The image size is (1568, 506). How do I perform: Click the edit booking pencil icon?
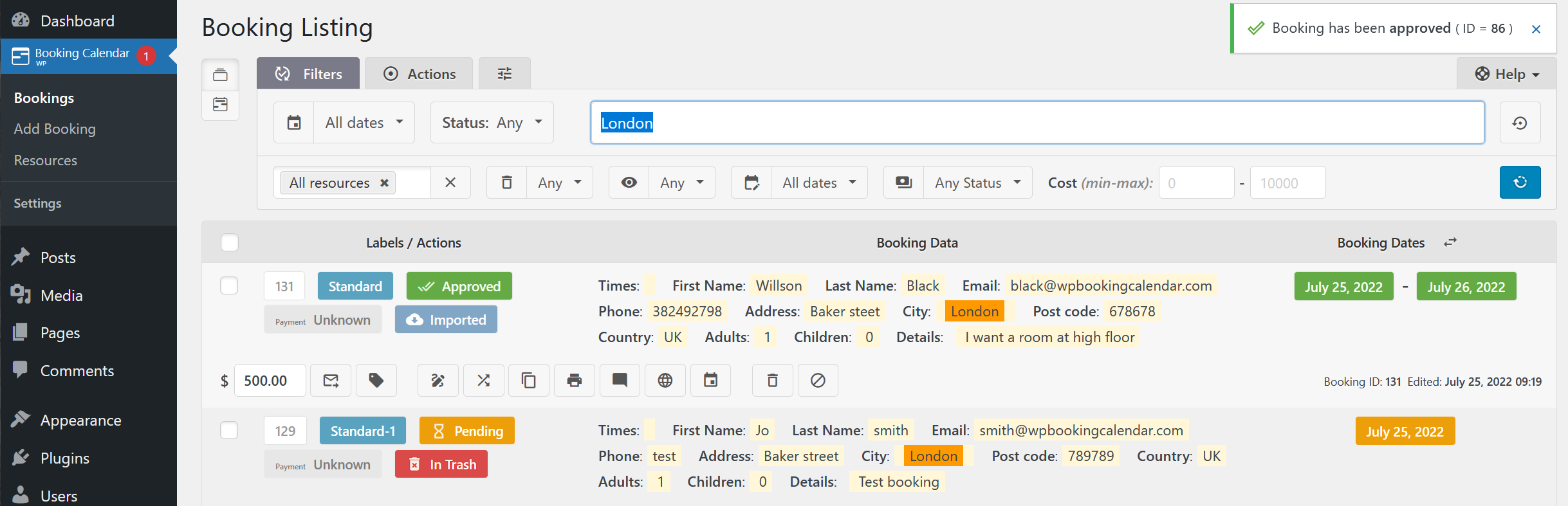pos(438,381)
